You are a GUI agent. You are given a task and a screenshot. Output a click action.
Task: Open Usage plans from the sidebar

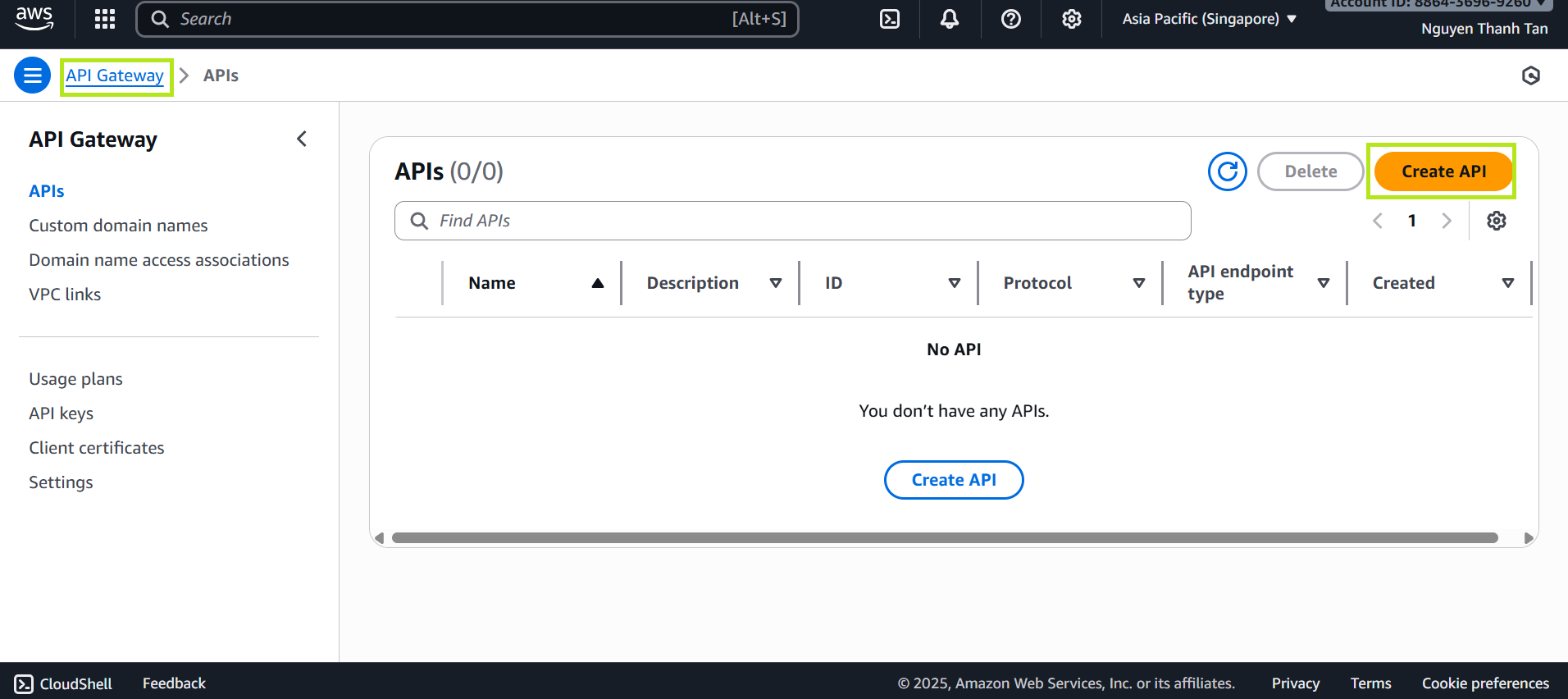(75, 379)
